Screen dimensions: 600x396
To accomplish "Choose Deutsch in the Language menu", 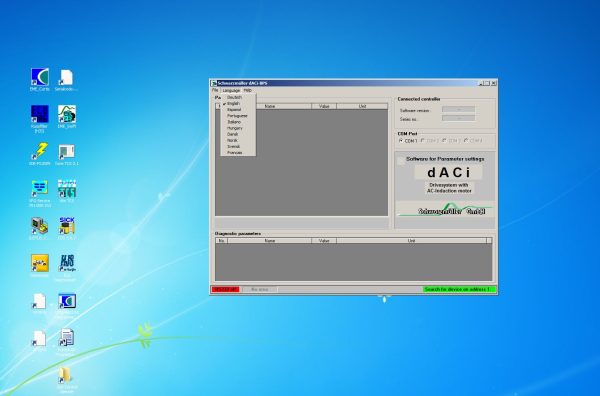I will 238,97.
